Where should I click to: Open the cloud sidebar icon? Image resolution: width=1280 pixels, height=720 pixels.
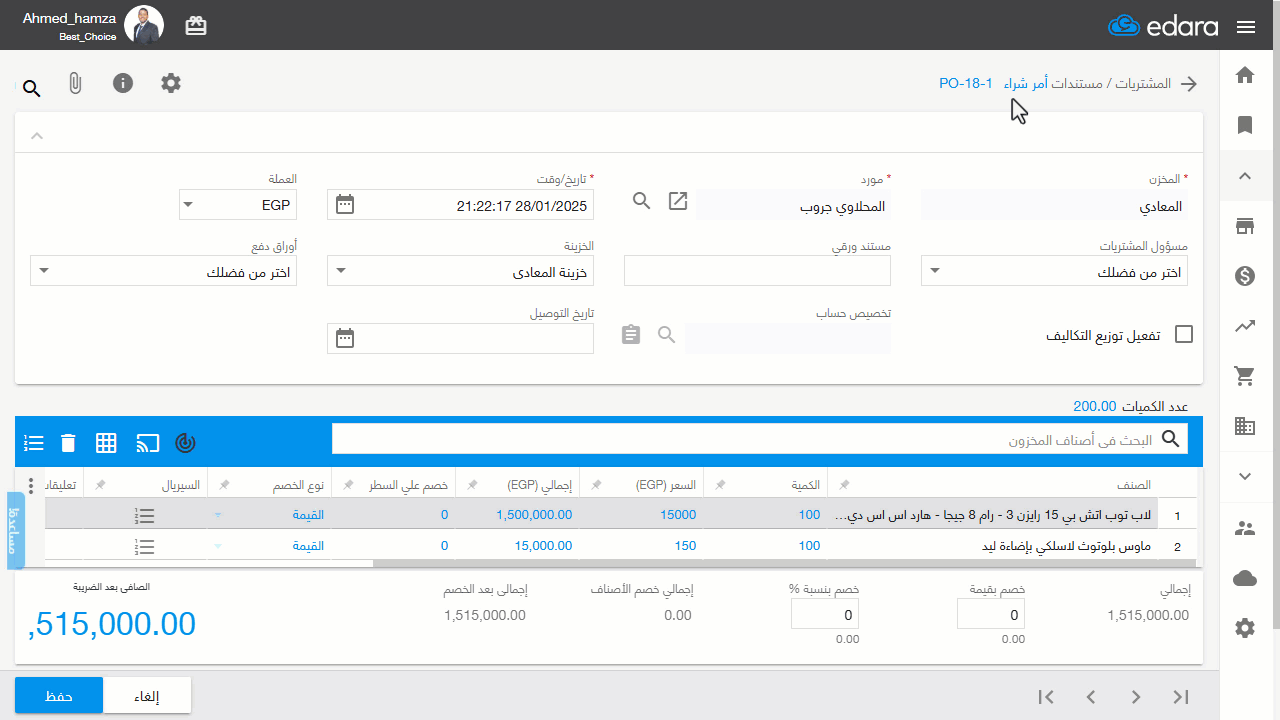pyautogui.click(x=1245, y=578)
